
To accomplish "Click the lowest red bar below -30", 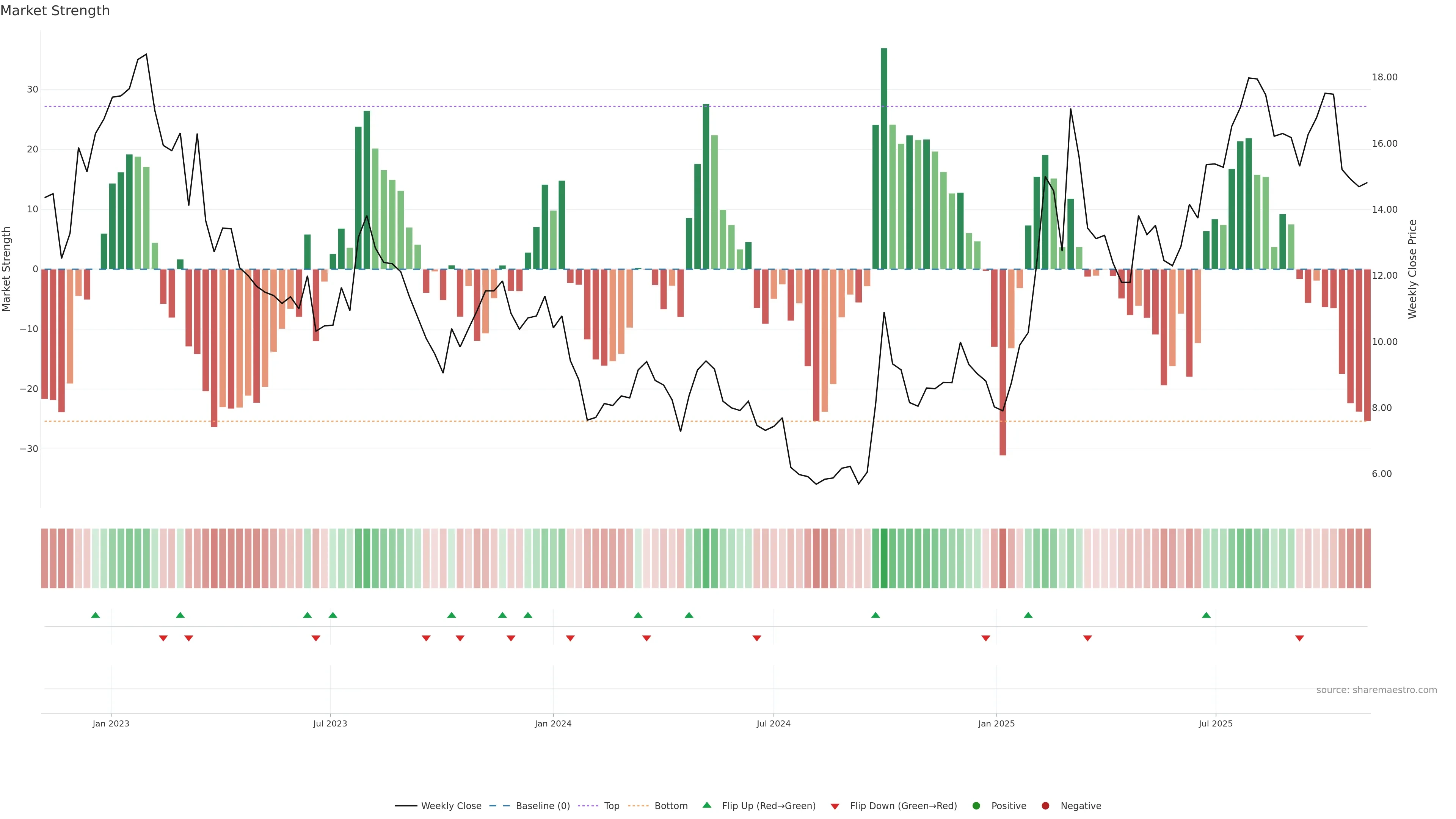I will click(x=1003, y=362).
